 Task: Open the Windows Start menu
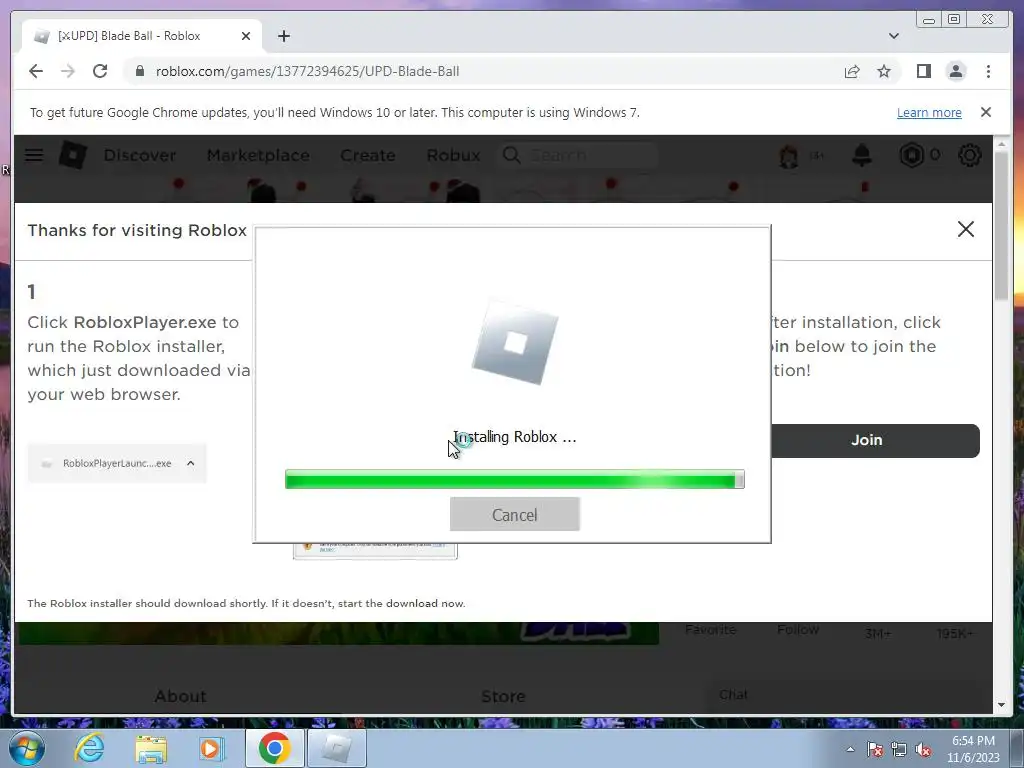click(x=27, y=748)
